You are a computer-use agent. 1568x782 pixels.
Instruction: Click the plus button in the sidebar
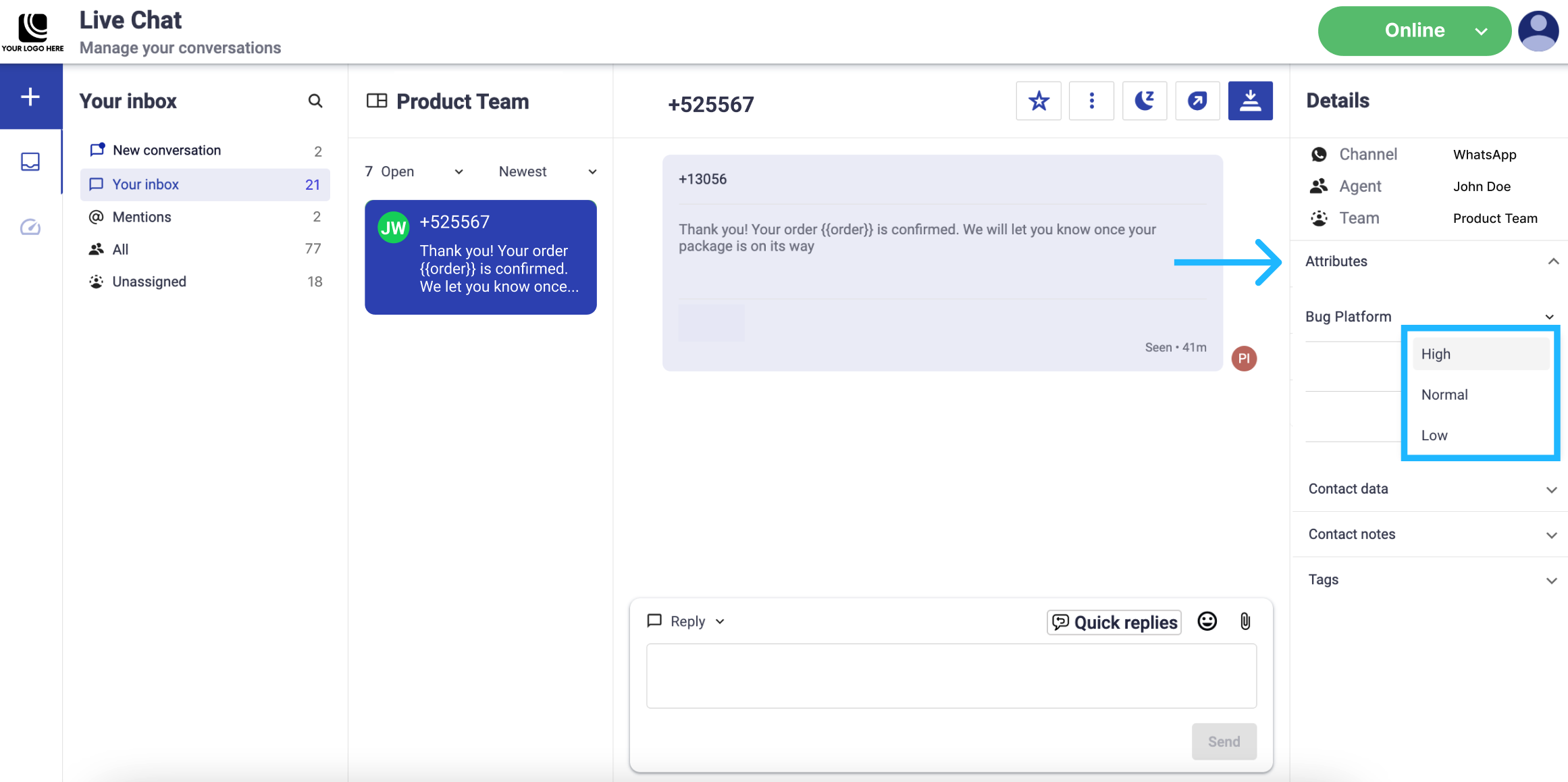(30, 97)
